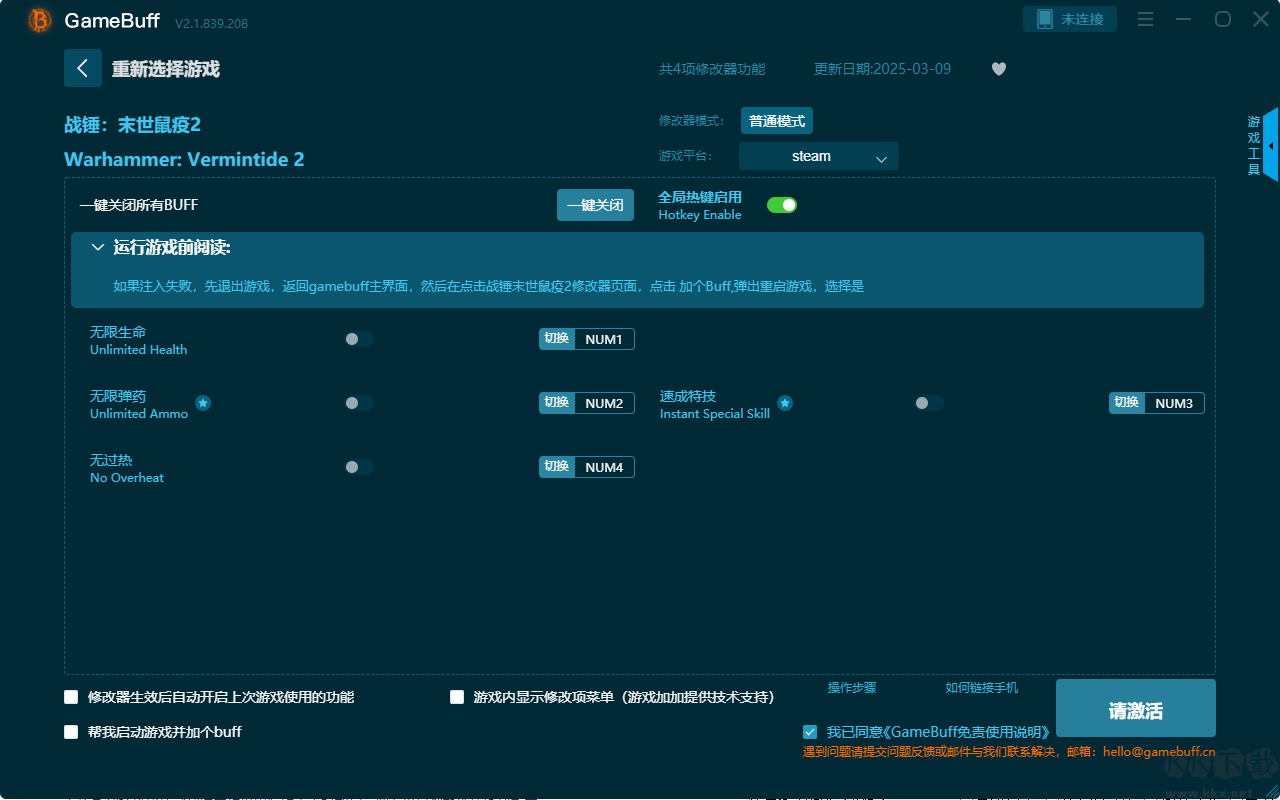The image size is (1280, 800).
Task: Open the hamburger menu in title bar
Action: [x=1146, y=20]
